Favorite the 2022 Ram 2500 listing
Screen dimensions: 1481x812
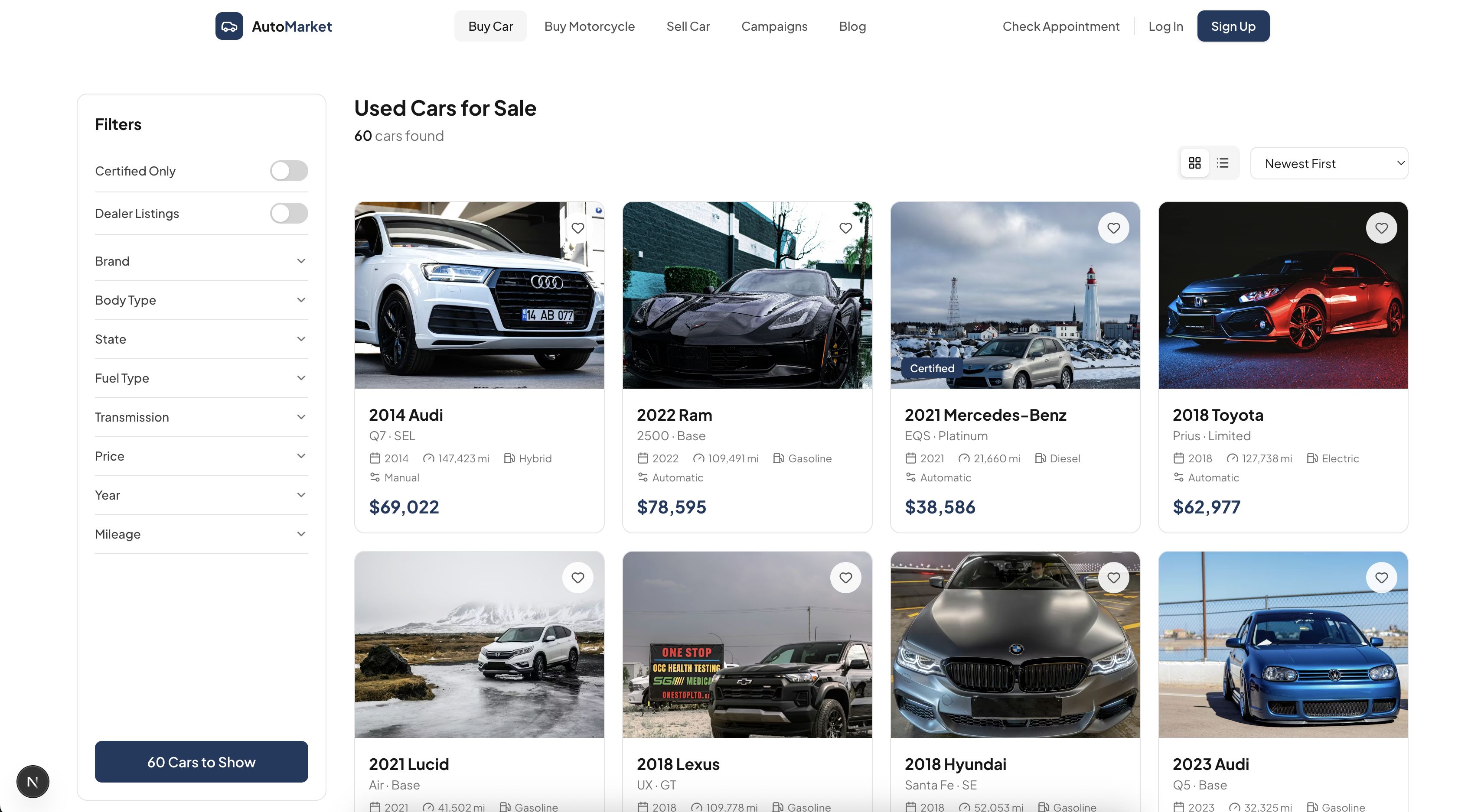[845, 228]
